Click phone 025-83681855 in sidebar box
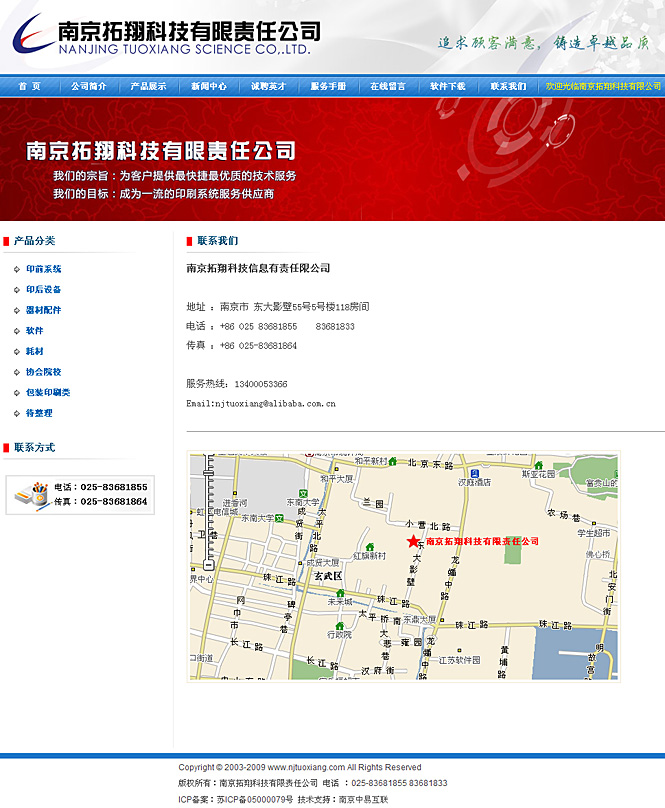The image size is (665, 808). coord(114,487)
